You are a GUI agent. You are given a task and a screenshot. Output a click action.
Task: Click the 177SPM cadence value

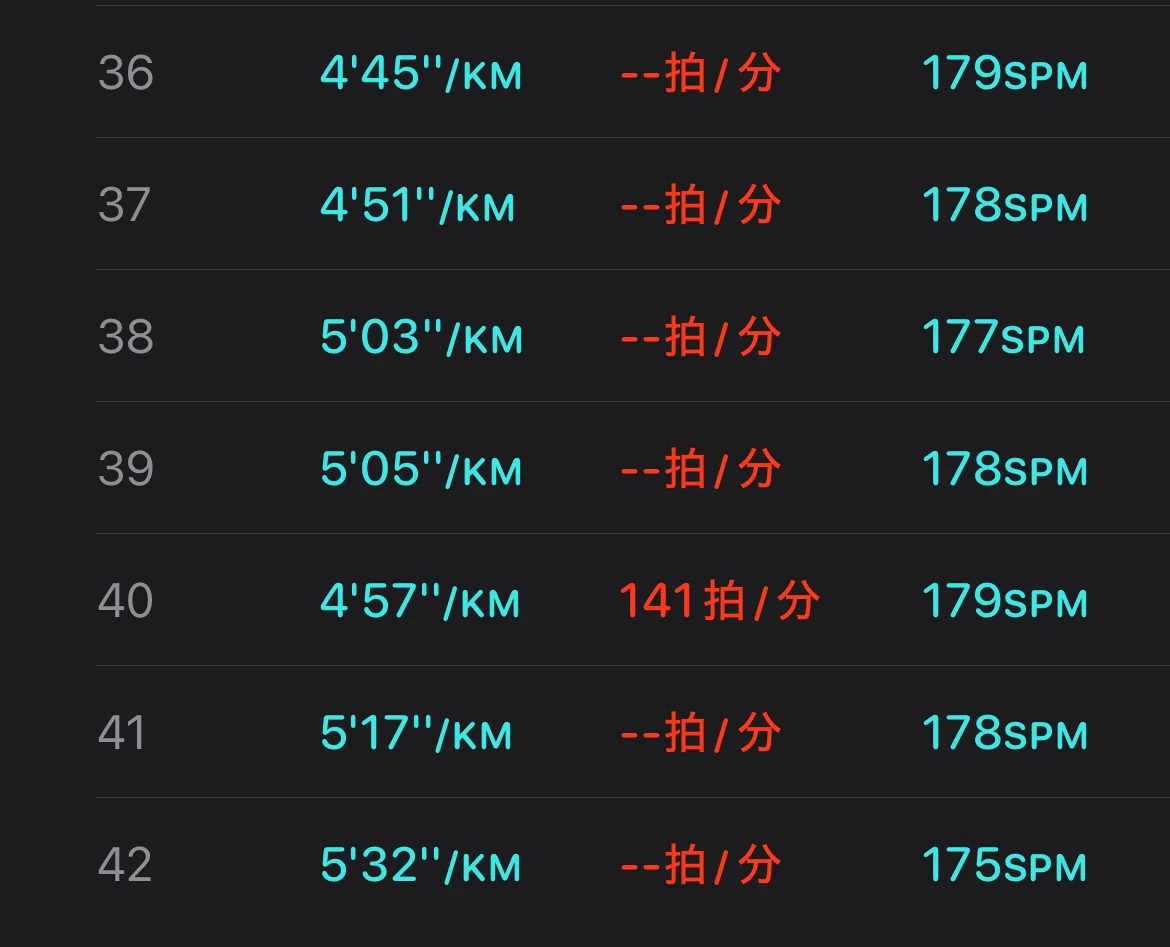[x=1003, y=337]
